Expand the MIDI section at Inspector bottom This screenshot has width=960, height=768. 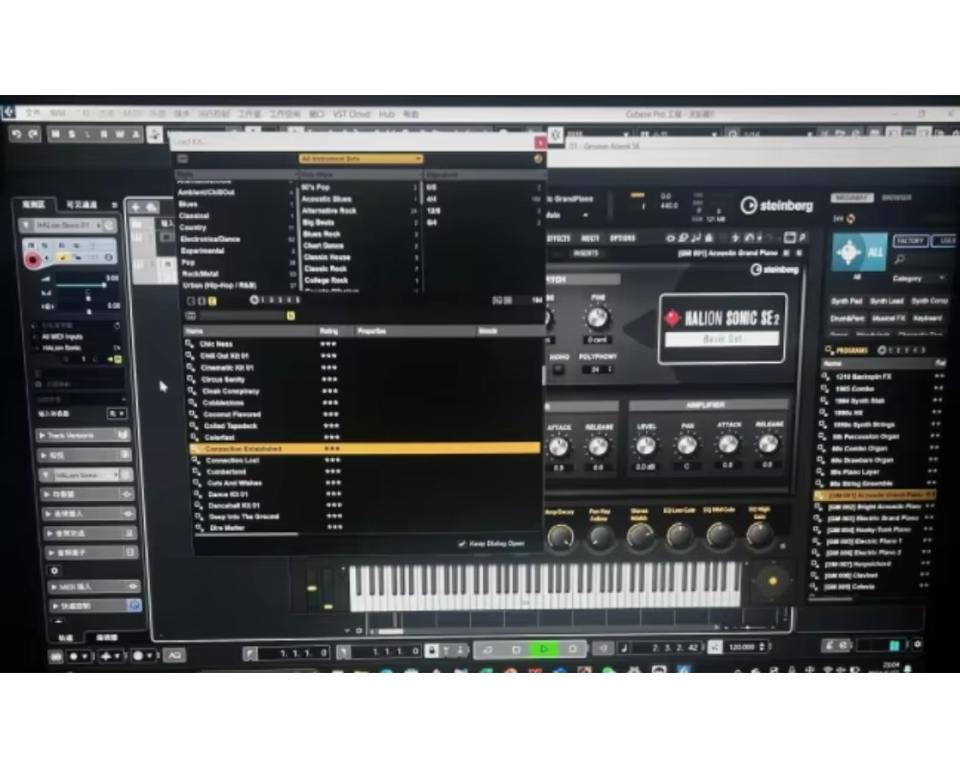pyautogui.click(x=94, y=587)
